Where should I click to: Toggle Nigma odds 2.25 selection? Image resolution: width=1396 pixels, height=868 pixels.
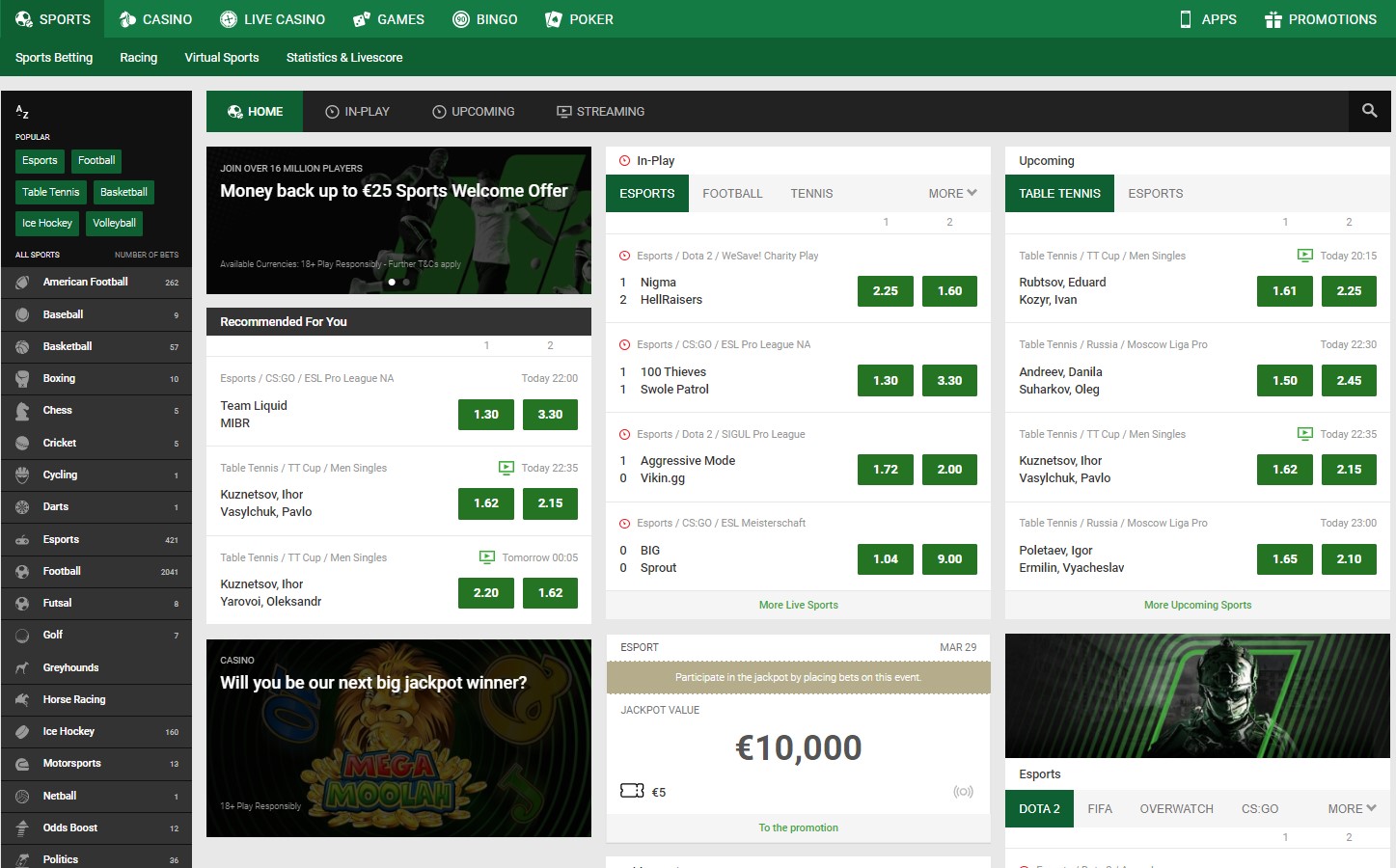tap(885, 290)
